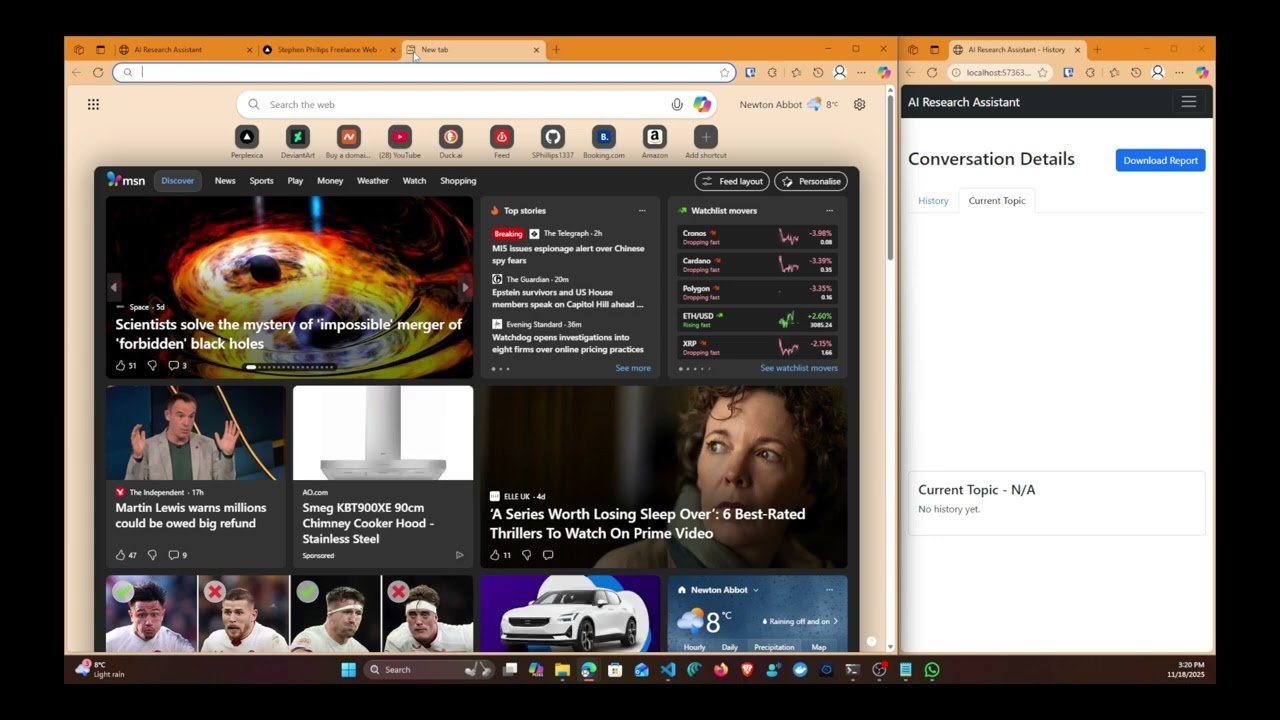Viewport: 1280px width, 720px height.
Task: Click the favorite star in the left address bar
Action: pyautogui.click(x=724, y=72)
